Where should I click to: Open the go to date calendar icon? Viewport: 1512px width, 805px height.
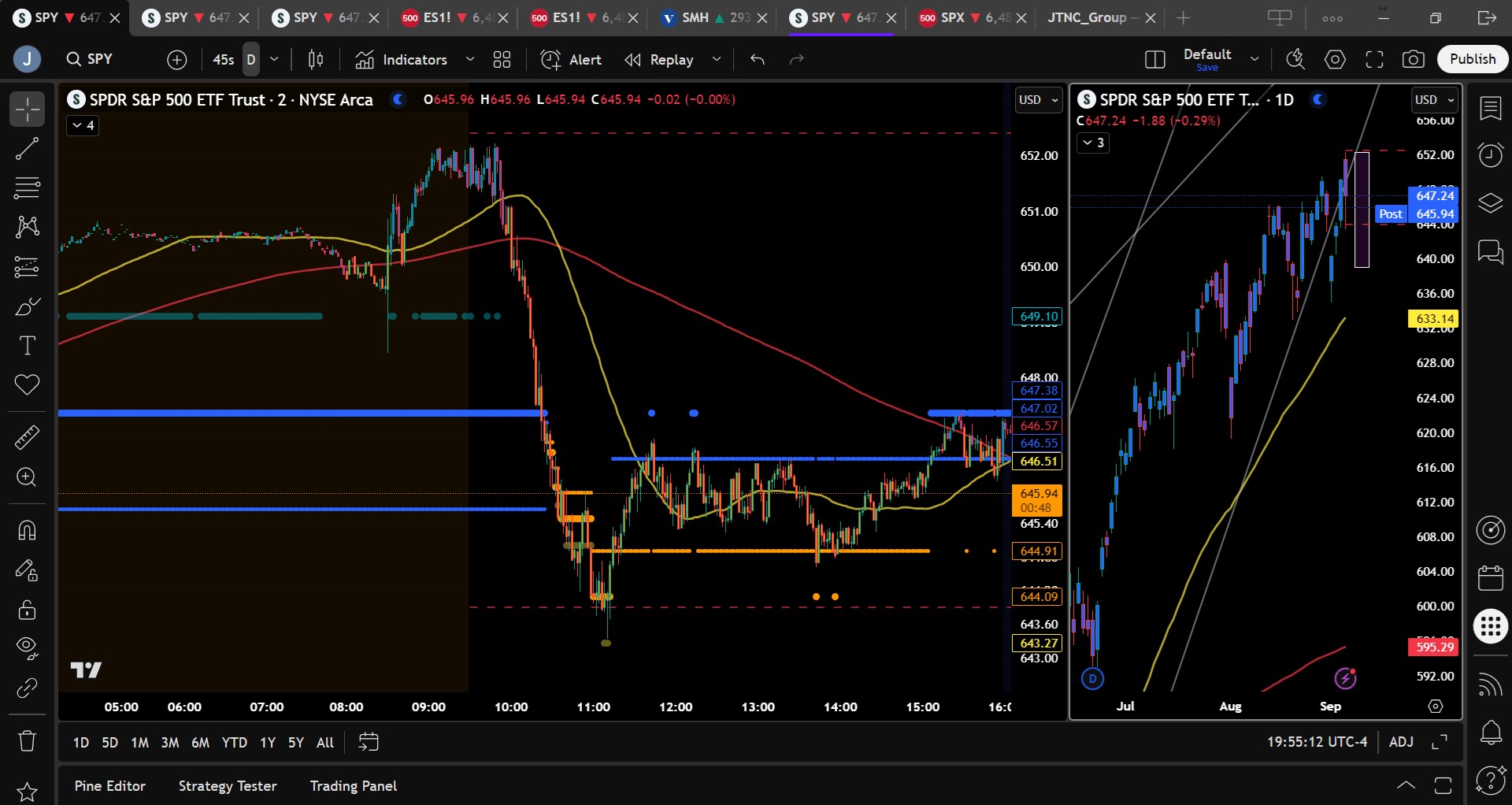369,742
